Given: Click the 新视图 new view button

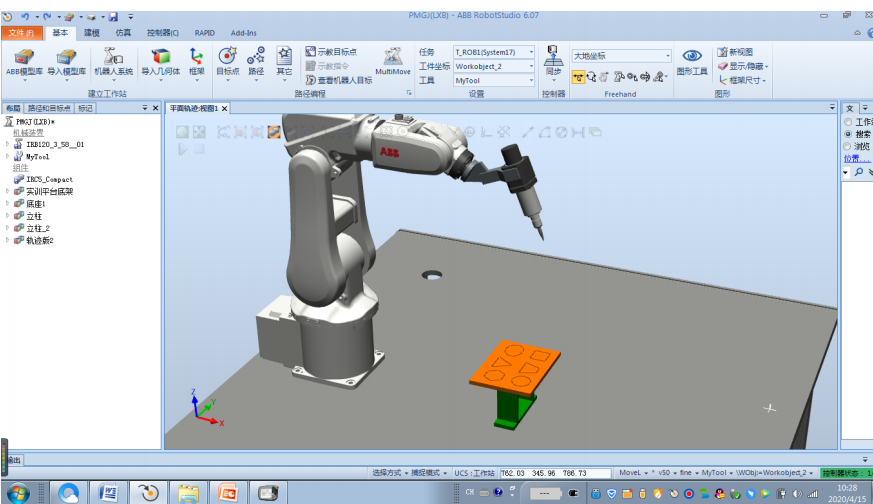Looking at the screenshot, I should tap(735, 52).
